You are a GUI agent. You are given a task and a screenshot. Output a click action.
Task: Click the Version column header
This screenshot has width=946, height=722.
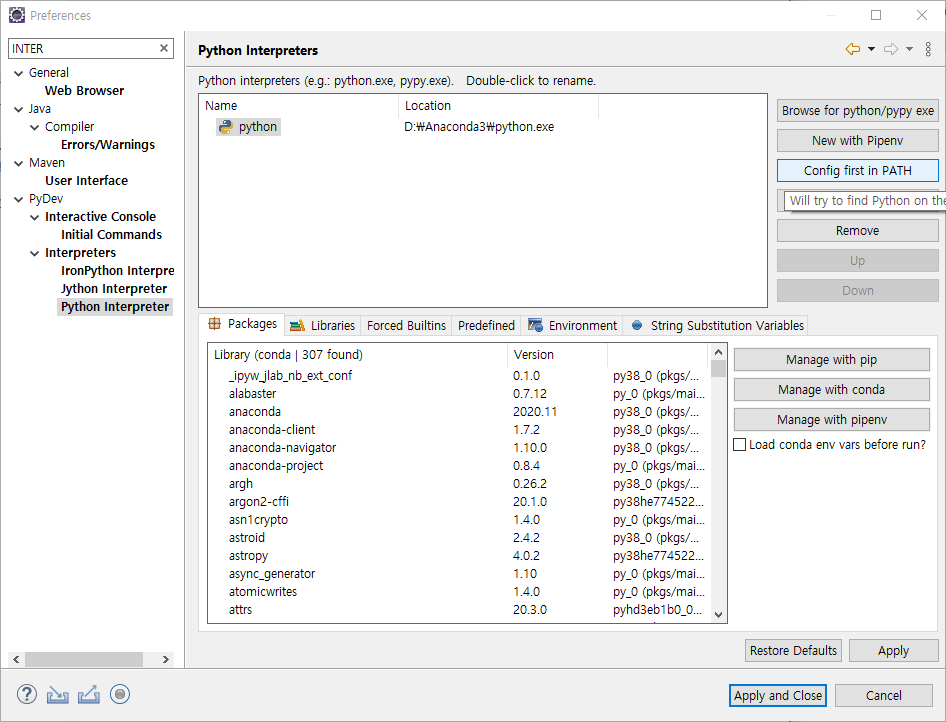(x=557, y=355)
